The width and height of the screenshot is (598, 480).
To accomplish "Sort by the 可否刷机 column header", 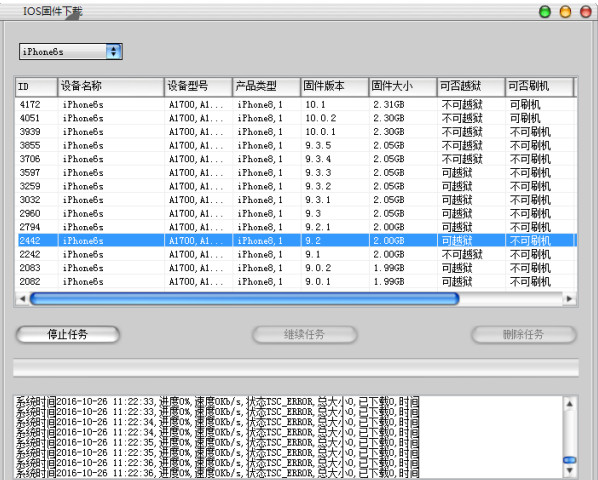I will coord(539,87).
